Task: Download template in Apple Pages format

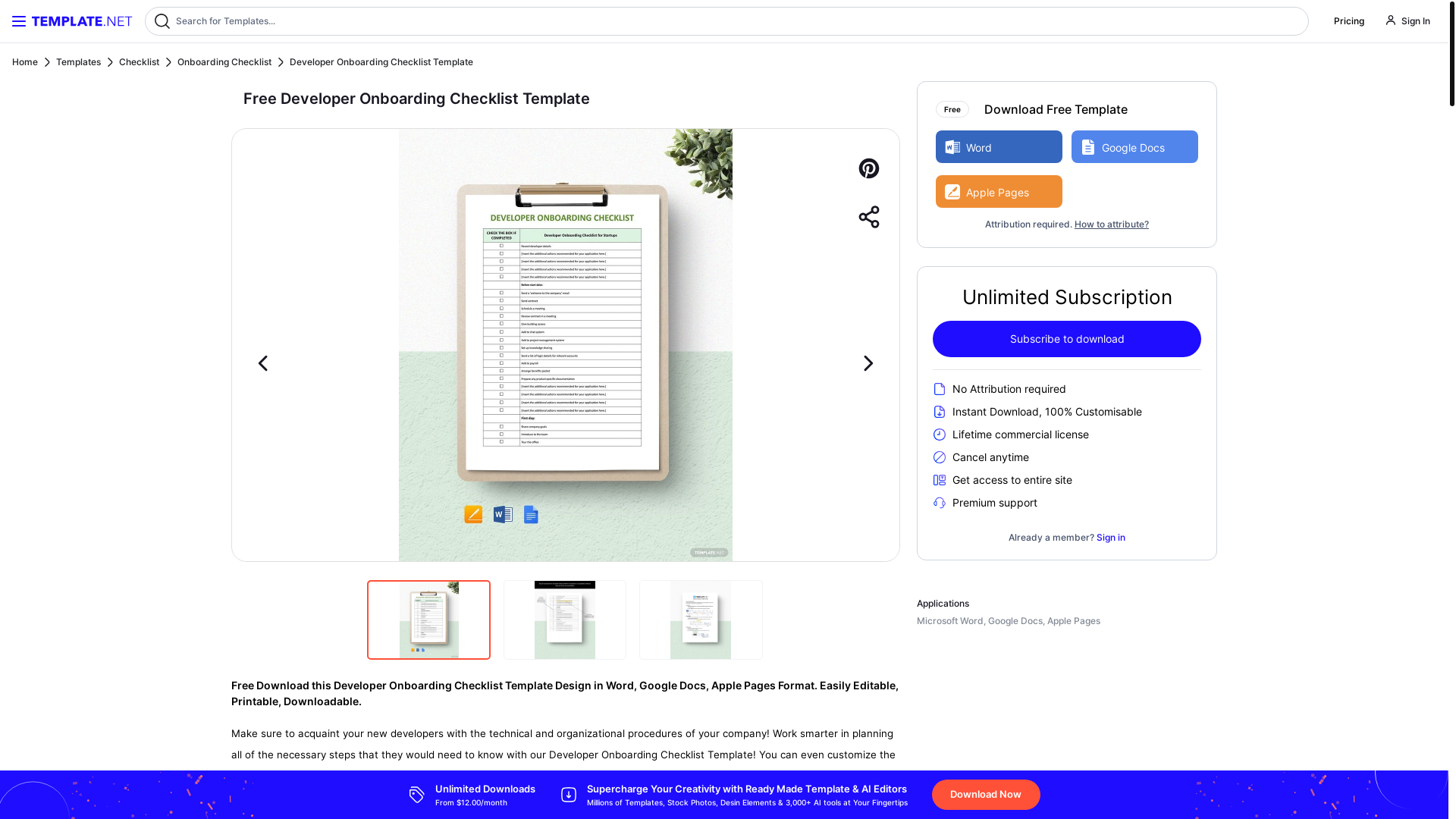Action: pos(999,192)
